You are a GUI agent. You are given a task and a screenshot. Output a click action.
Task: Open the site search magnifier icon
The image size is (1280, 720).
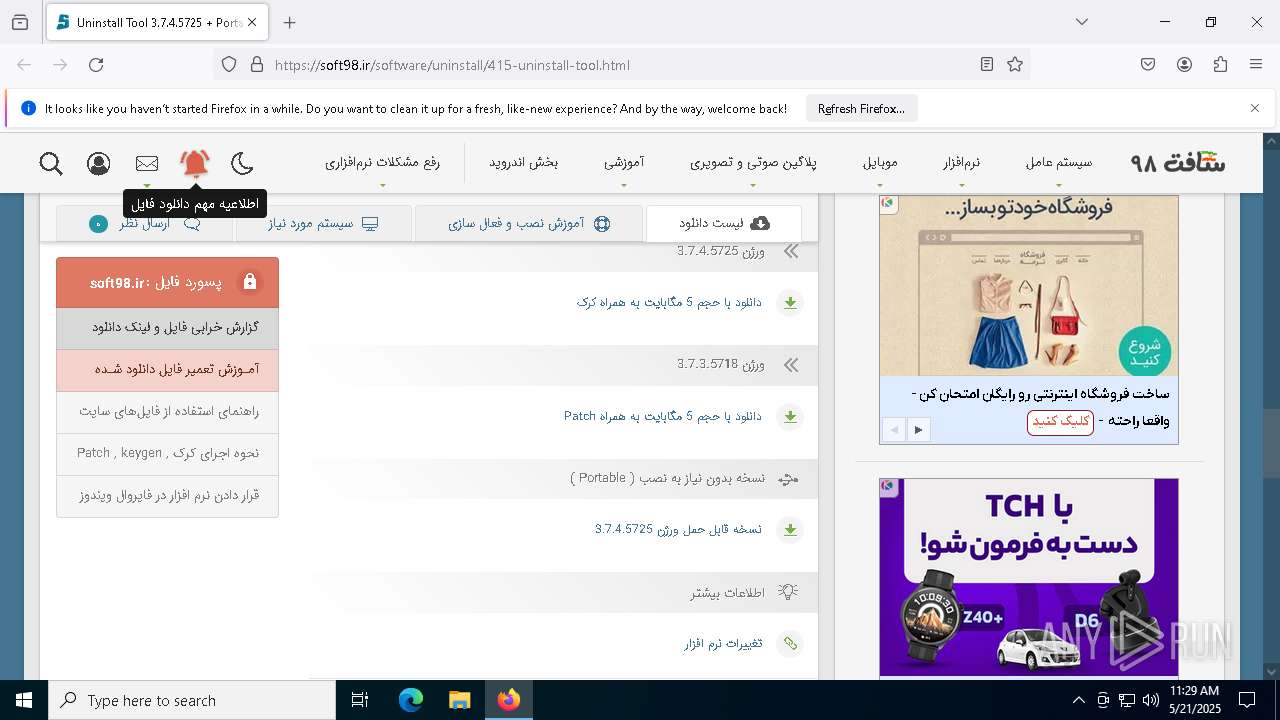pyautogui.click(x=51, y=163)
